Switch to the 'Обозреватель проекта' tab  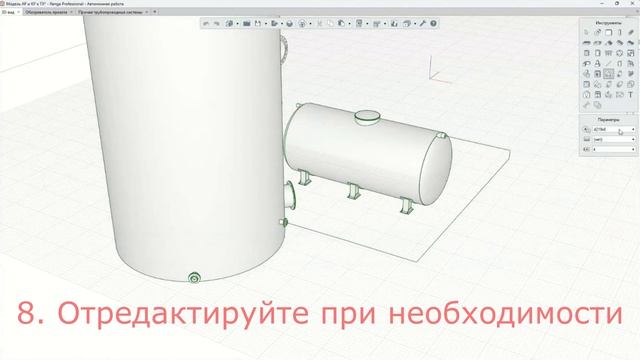tap(46, 12)
